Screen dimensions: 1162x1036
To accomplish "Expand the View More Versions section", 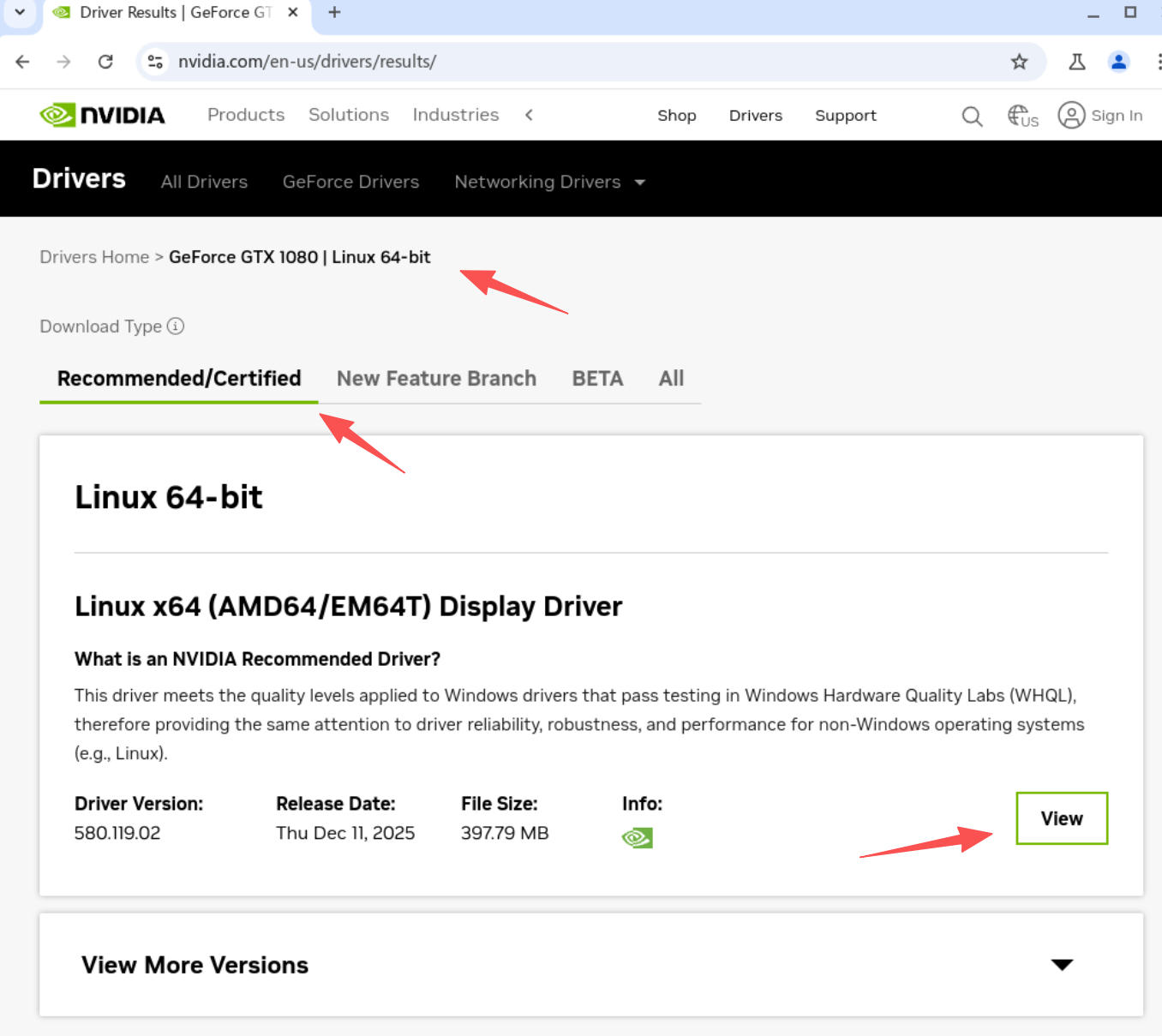I will [x=1062, y=965].
